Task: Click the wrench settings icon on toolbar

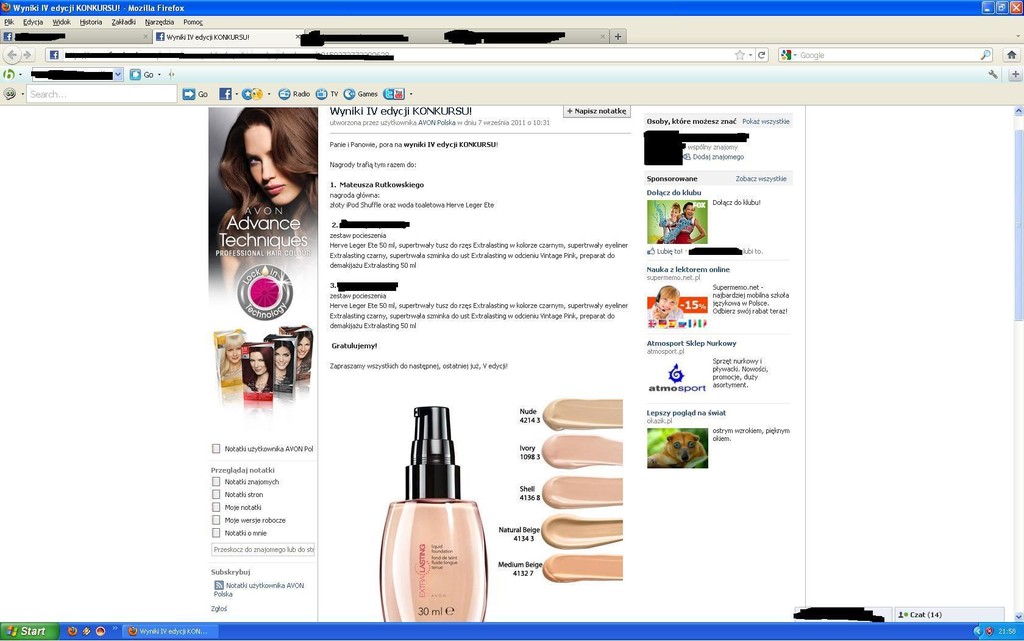Action: point(993,74)
